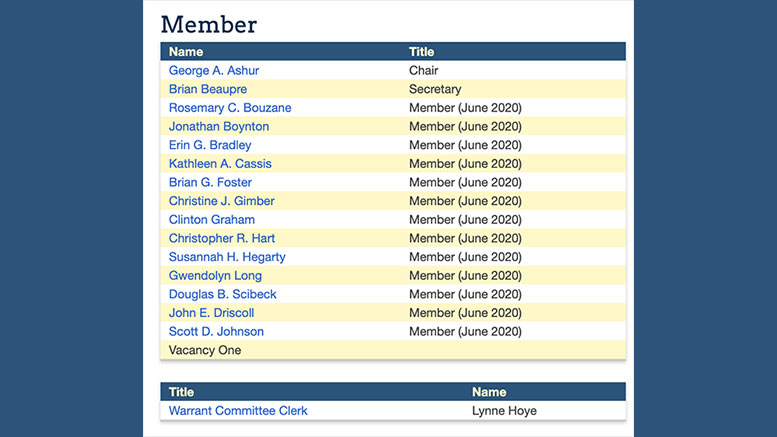Click the Name header in the clerk table
The image size is (777, 437).
coord(489,392)
